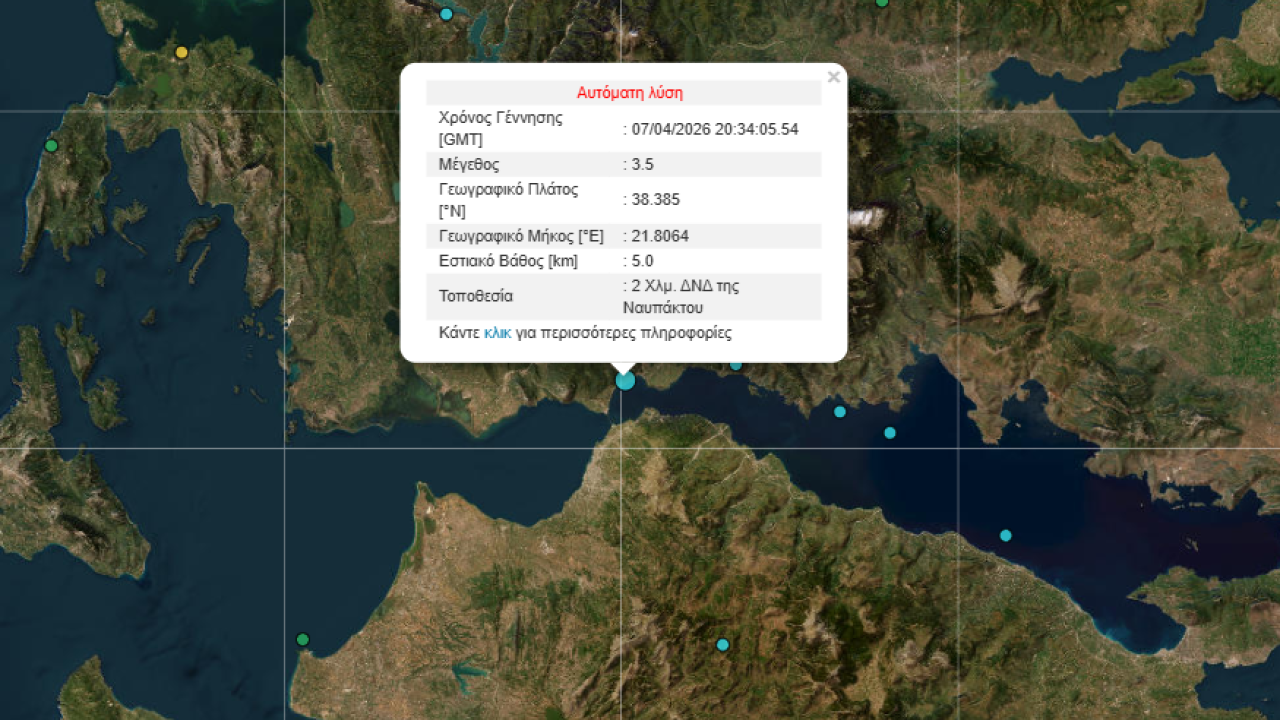Click the western cyan marker of the gulf pair

tap(840, 411)
